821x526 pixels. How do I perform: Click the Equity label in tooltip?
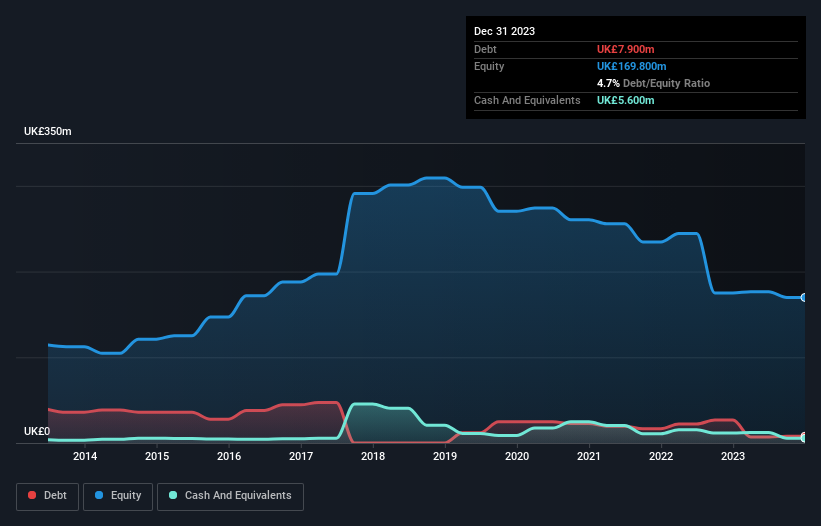pyautogui.click(x=489, y=66)
